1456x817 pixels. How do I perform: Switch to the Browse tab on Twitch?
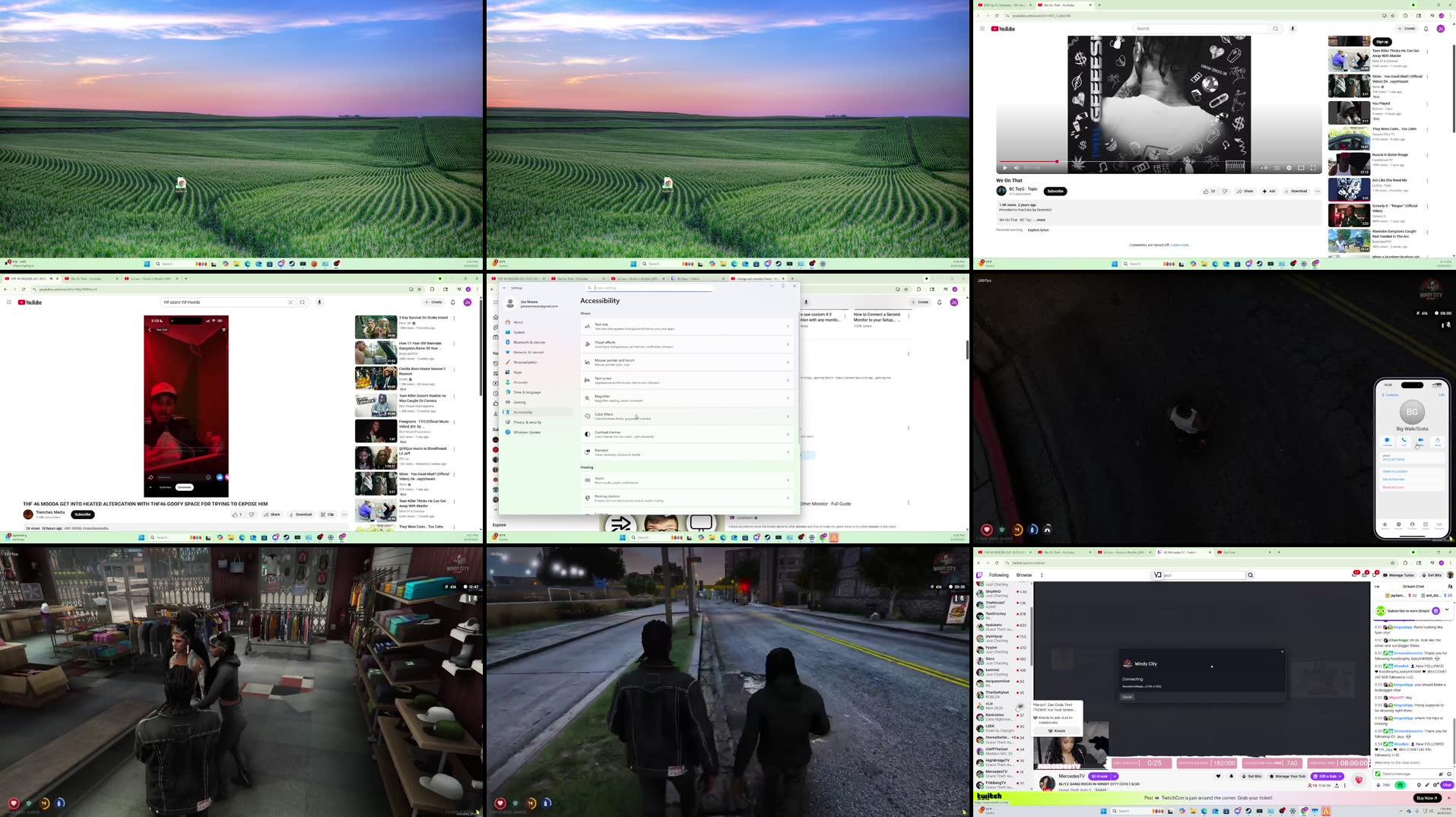point(1024,575)
